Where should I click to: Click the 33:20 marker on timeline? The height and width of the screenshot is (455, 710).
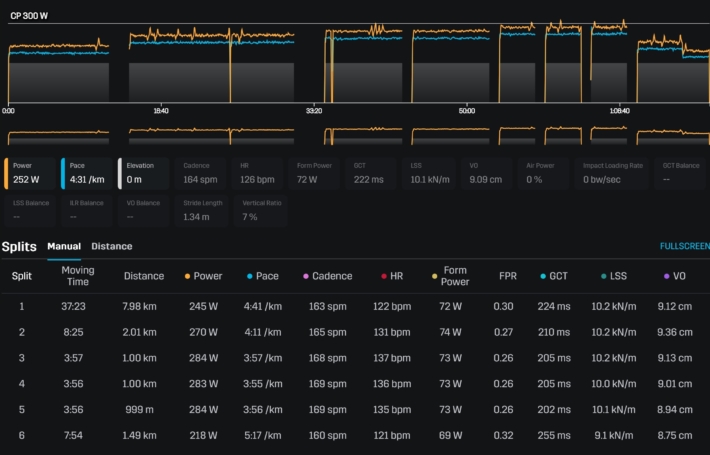(313, 110)
